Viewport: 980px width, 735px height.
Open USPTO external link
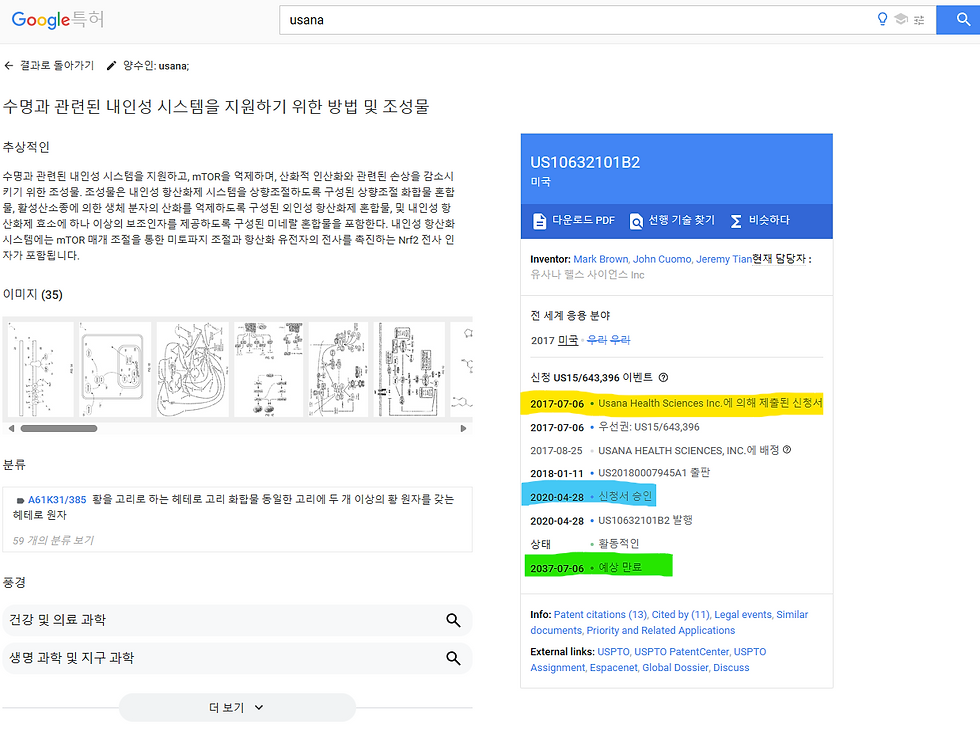click(614, 652)
